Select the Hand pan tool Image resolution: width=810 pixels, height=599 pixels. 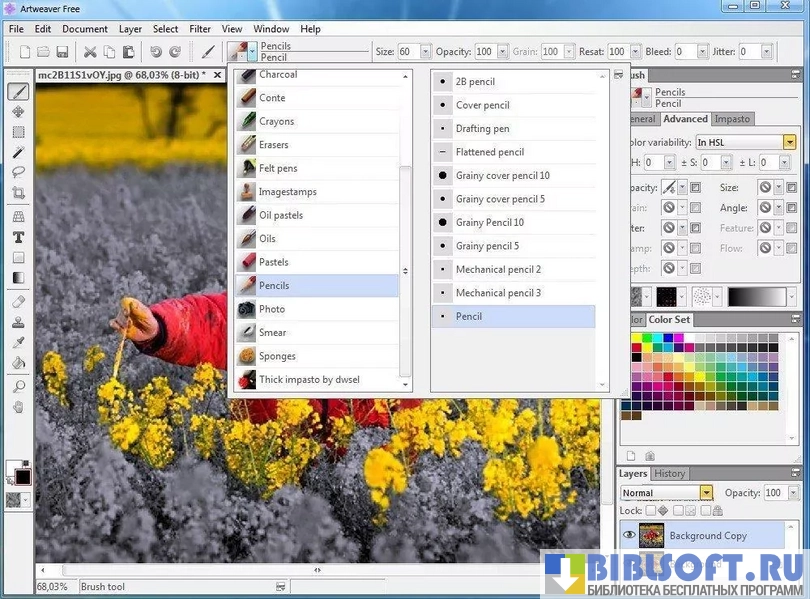point(18,407)
